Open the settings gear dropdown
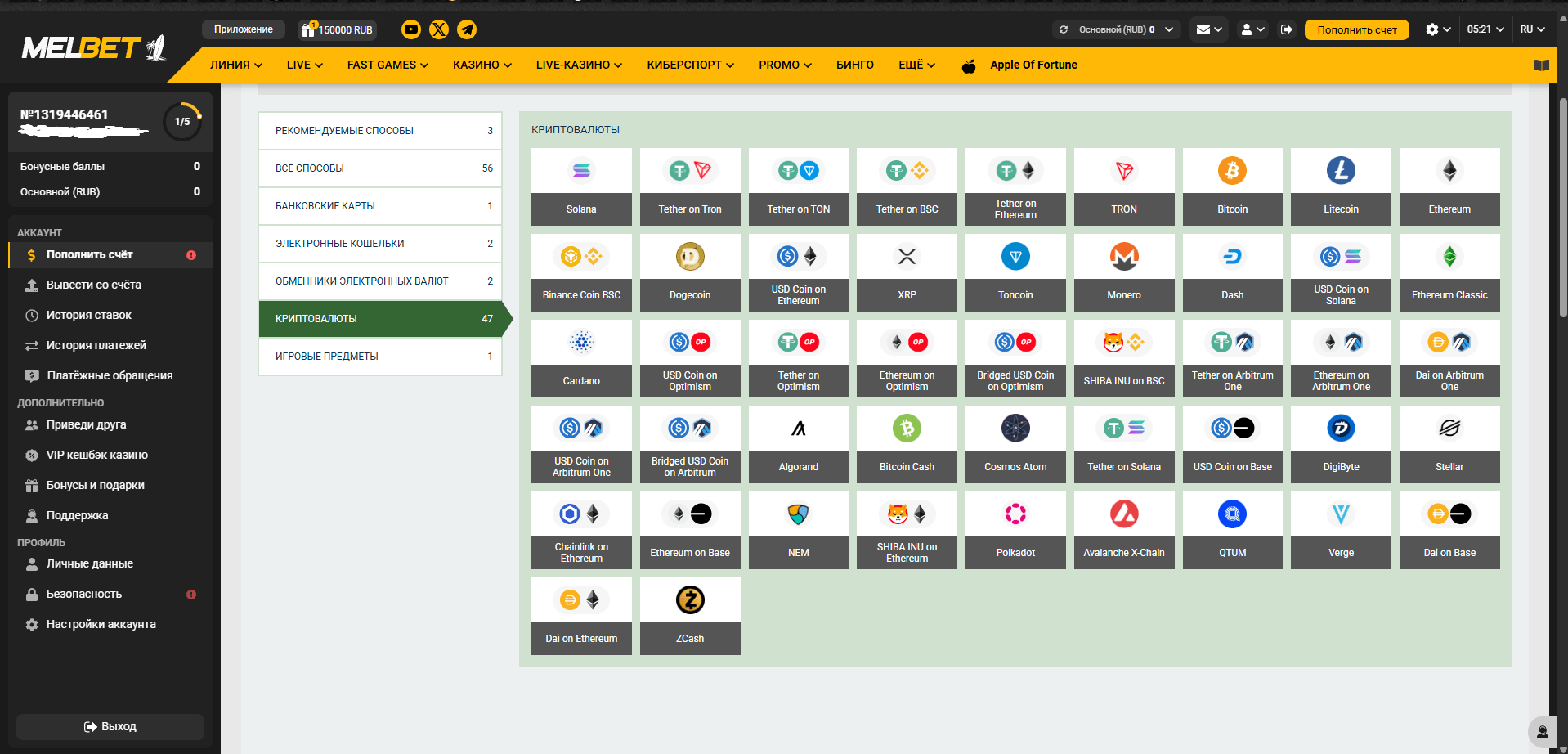1568x754 pixels. pyautogui.click(x=1438, y=29)
